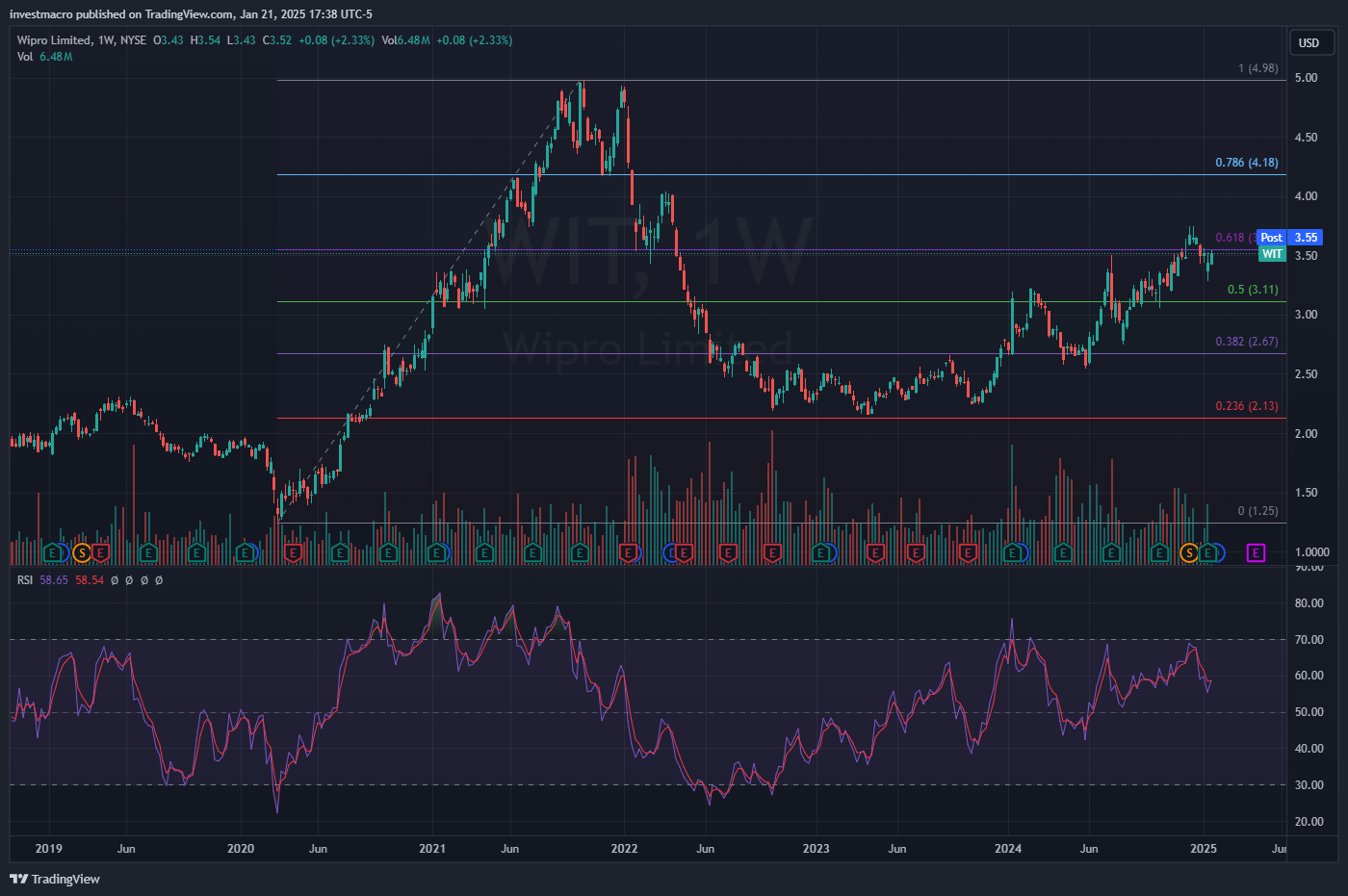Screen dimensions: 1348x896
Task: Click the 1.0000 price axis label
Action: (1312, 552)
